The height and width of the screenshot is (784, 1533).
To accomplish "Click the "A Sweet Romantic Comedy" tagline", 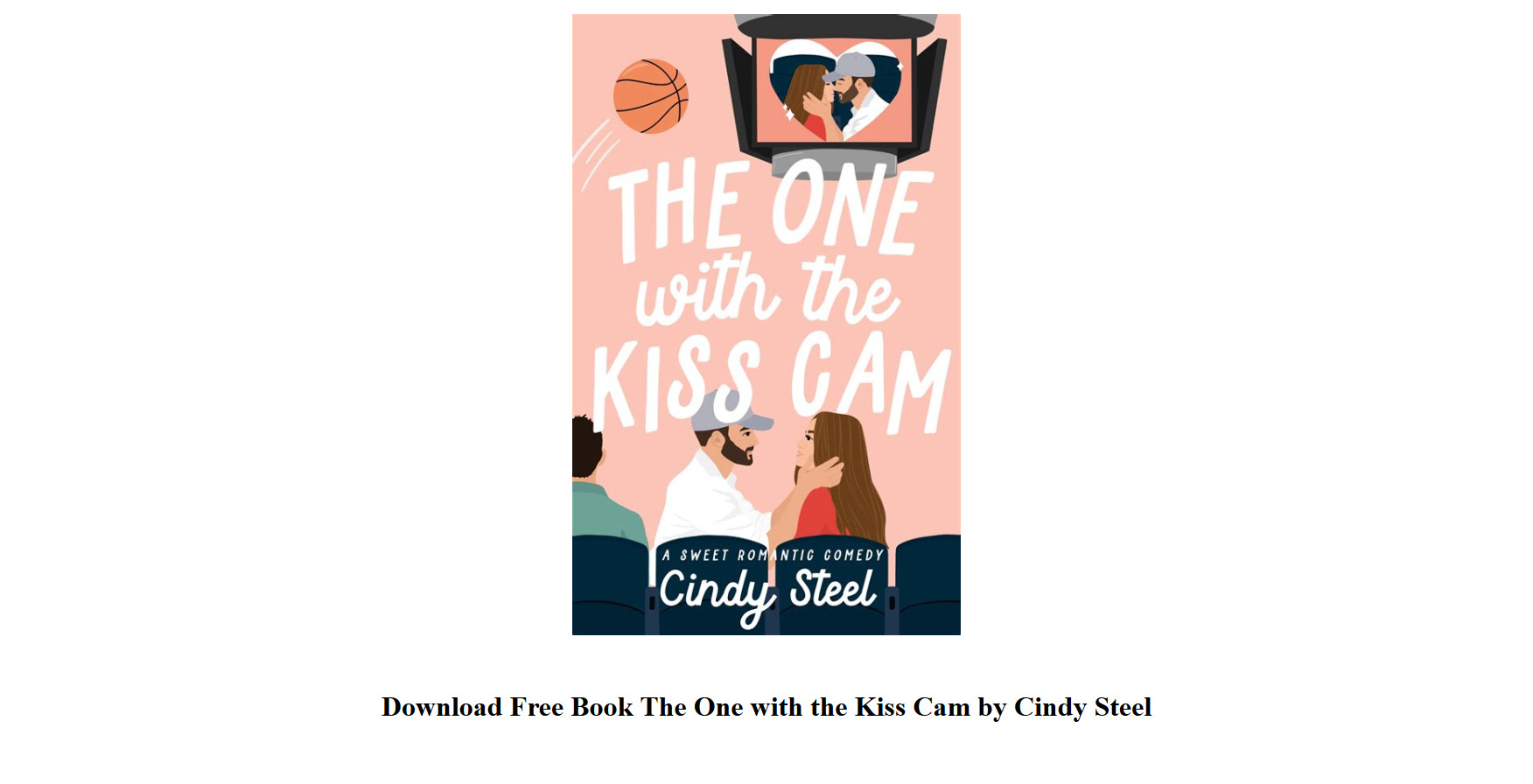I will (x=773, y=555).
